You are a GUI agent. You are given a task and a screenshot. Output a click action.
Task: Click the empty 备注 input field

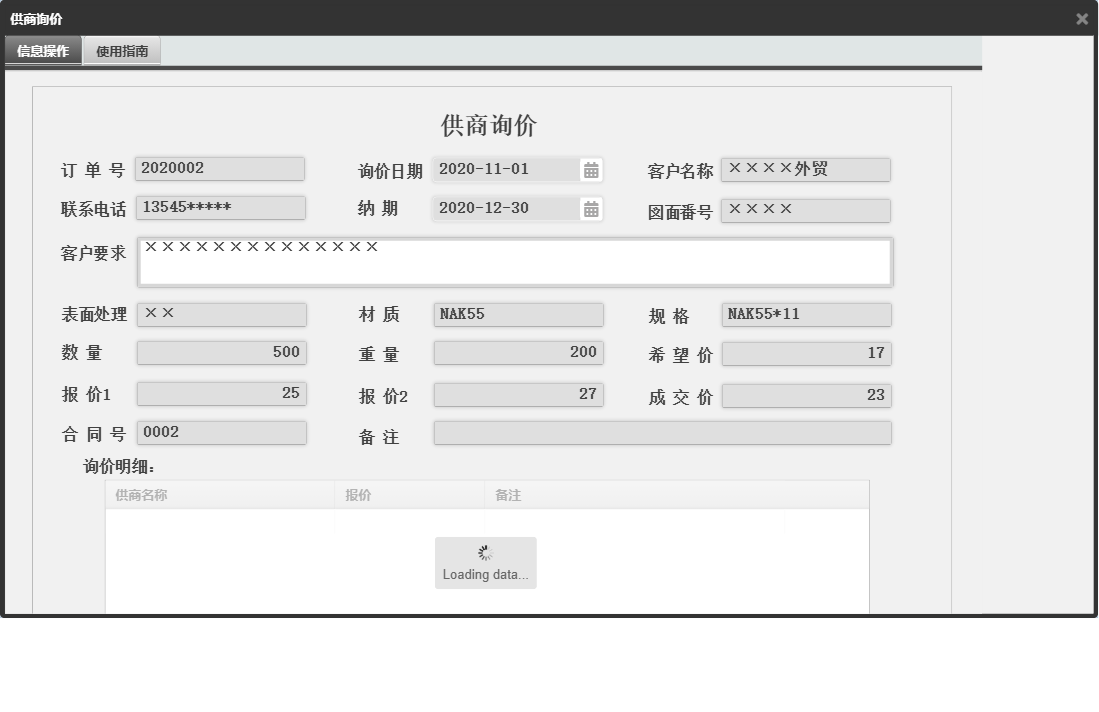pyautogui.click(x=660, y=432)
